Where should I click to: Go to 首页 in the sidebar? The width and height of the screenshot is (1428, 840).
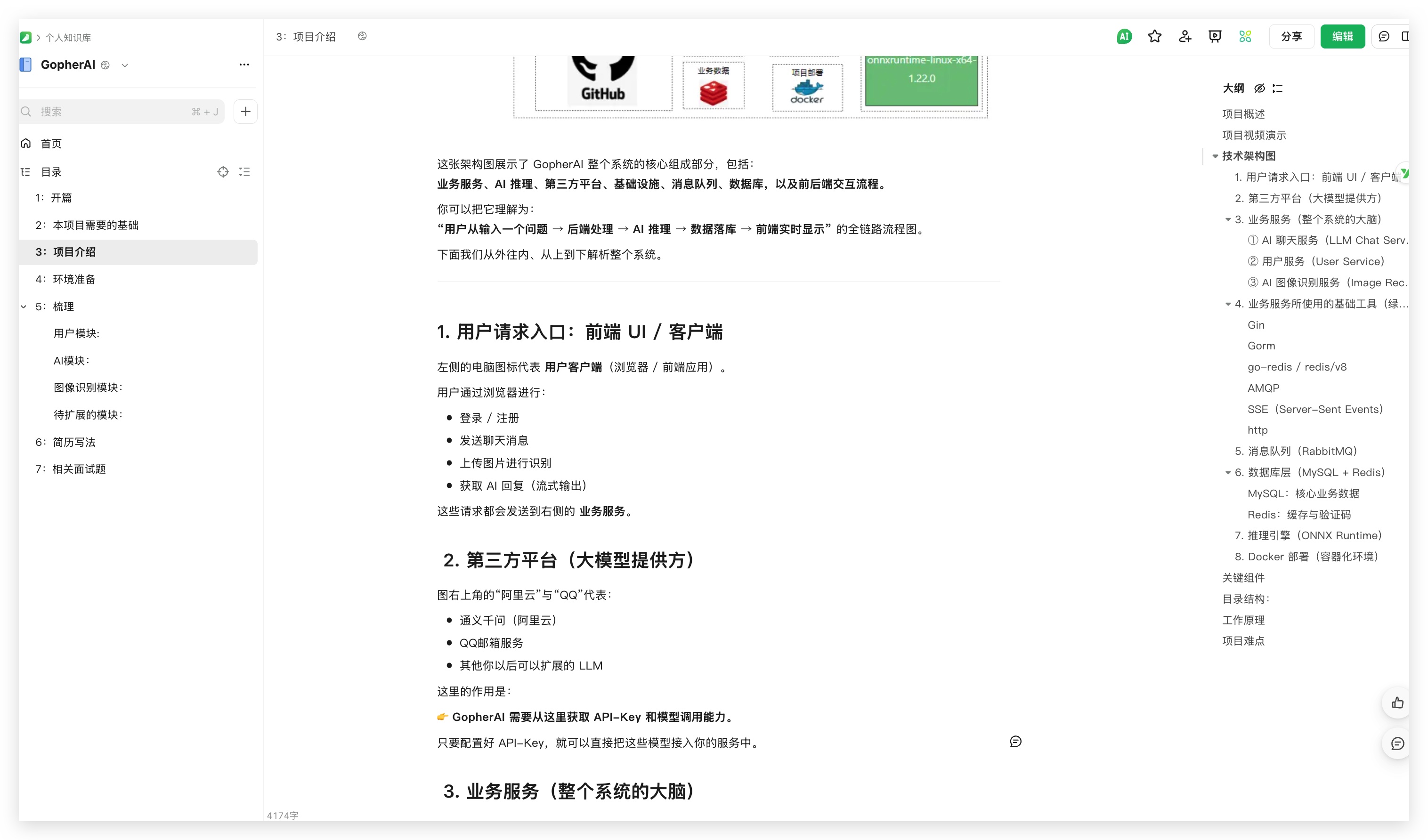pos(51,144)
